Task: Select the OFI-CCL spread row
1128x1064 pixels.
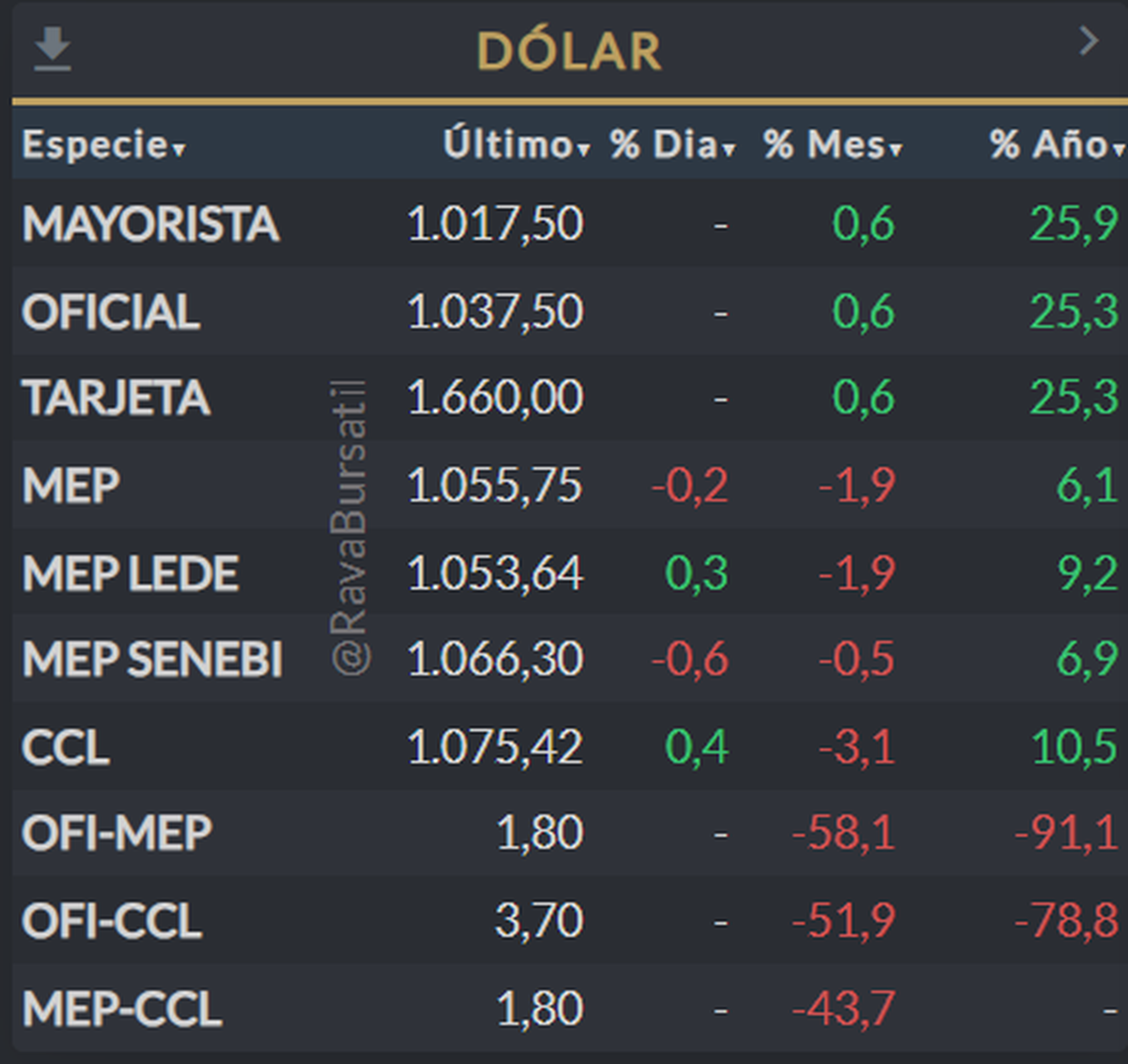Action: coord(112,921)
